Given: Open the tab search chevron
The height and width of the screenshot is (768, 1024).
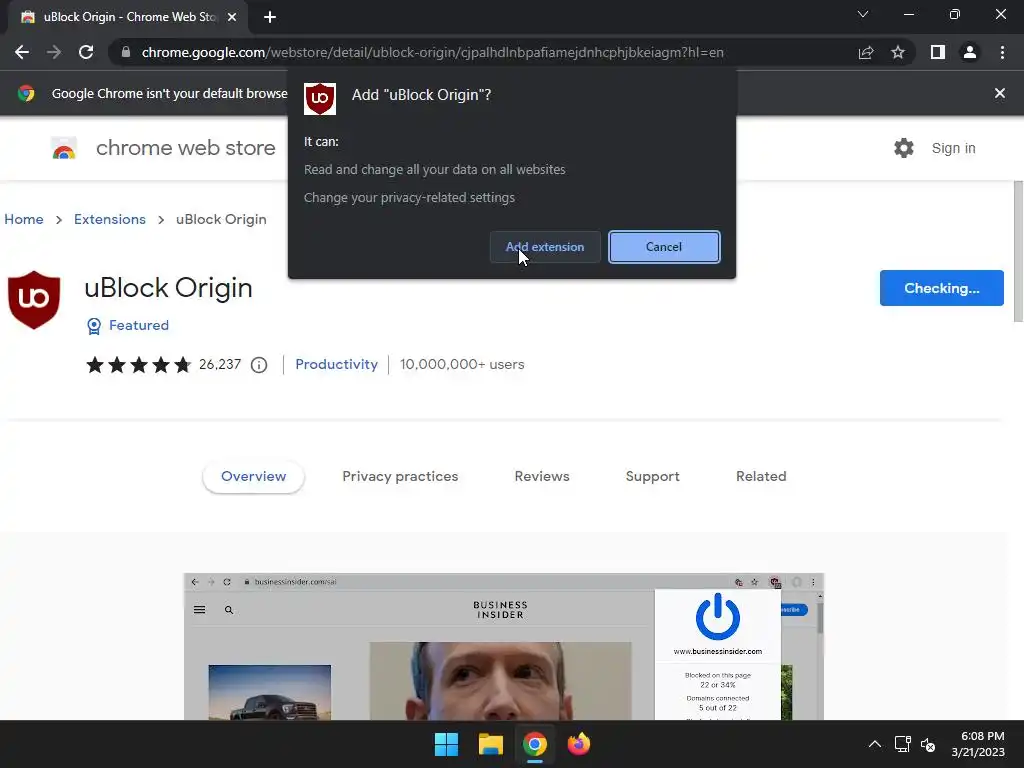Looking at the screenshot, I should click(x=863, y=14).
